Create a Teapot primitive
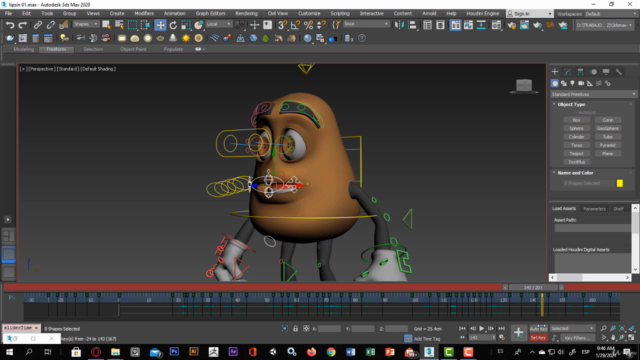 [576, 153]
